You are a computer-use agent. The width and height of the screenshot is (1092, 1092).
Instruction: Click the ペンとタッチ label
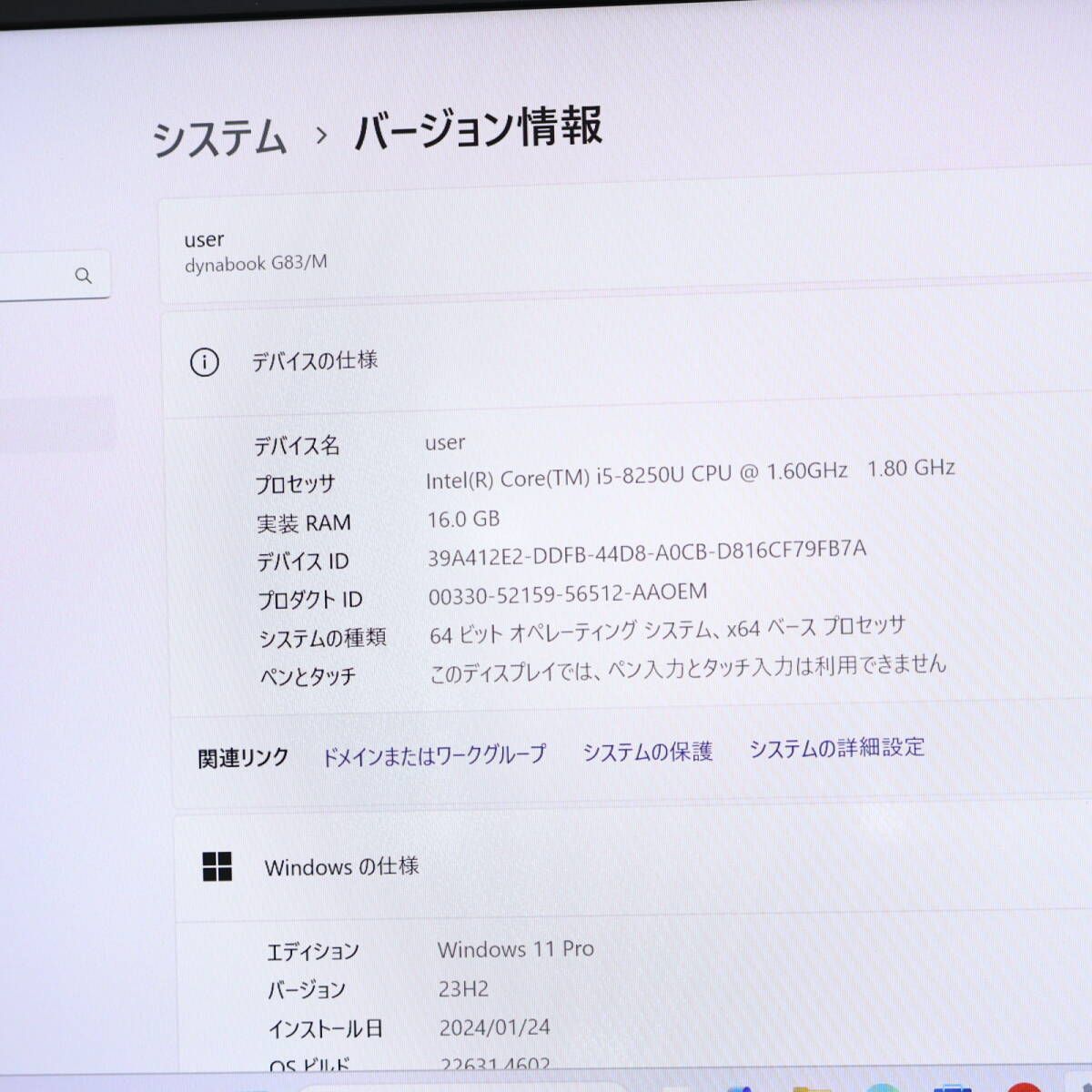pyautogui.click(x=308, y=676)
